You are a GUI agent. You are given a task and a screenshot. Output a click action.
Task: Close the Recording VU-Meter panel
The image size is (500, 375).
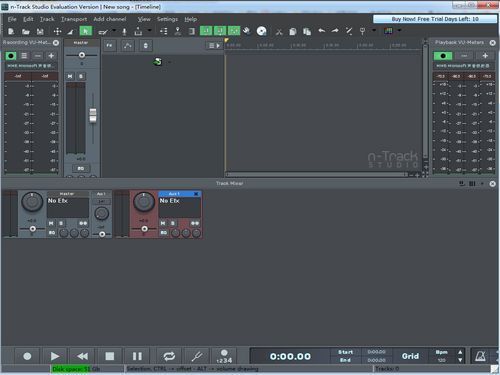(x=56, y=43)
